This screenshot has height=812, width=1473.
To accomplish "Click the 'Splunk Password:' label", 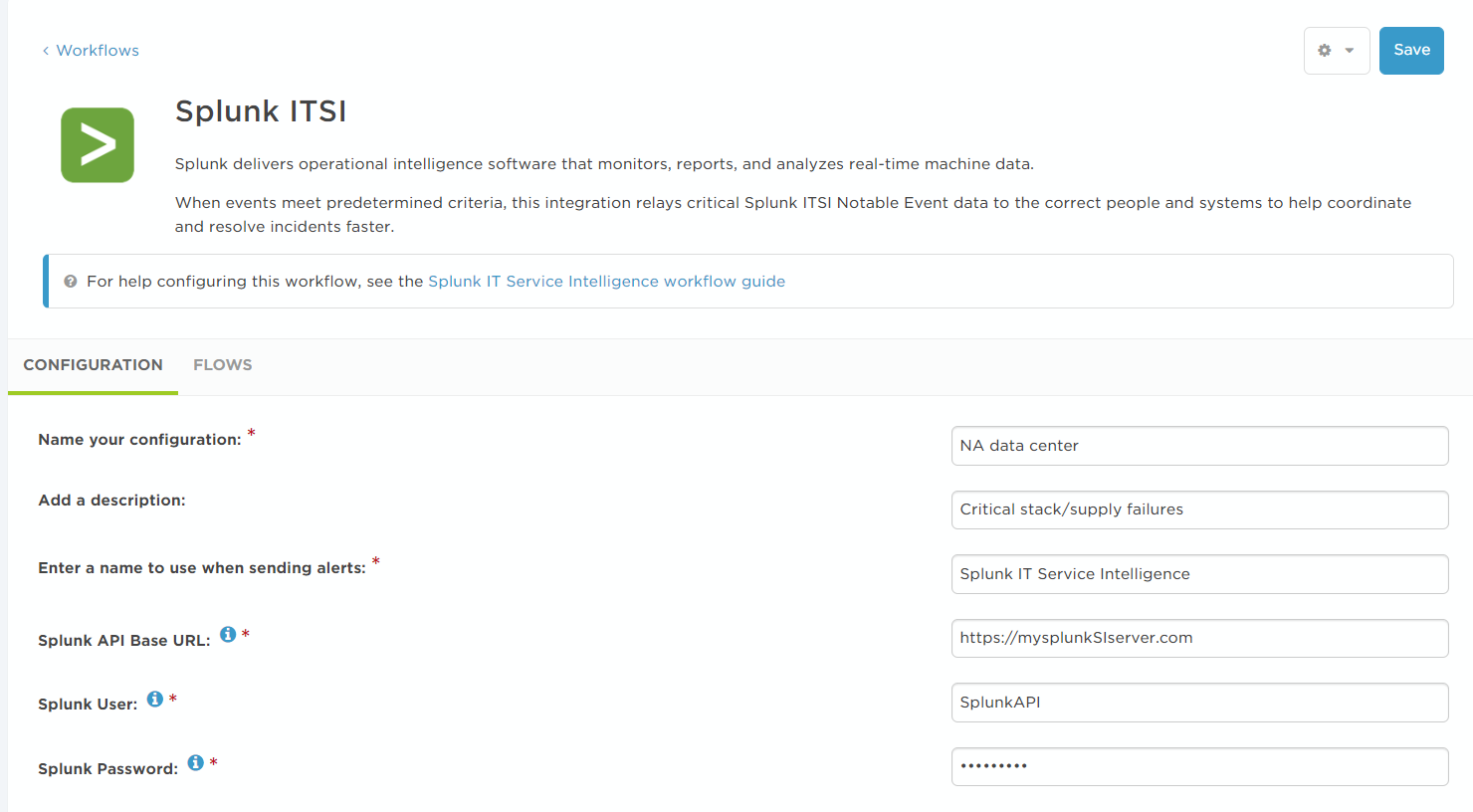I will (107, 769).
